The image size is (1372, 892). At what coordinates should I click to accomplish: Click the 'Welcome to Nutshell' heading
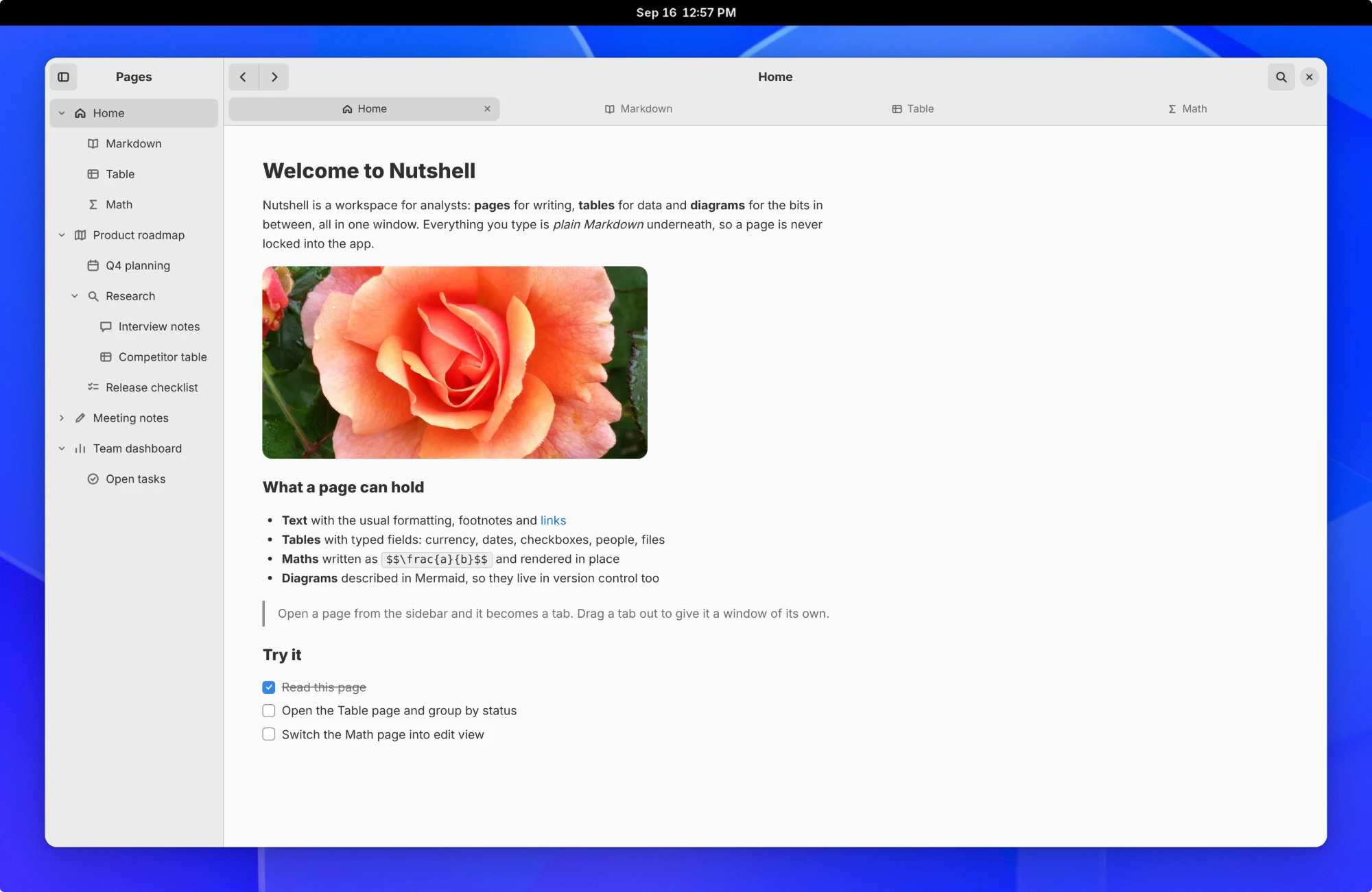click(369, 171)
